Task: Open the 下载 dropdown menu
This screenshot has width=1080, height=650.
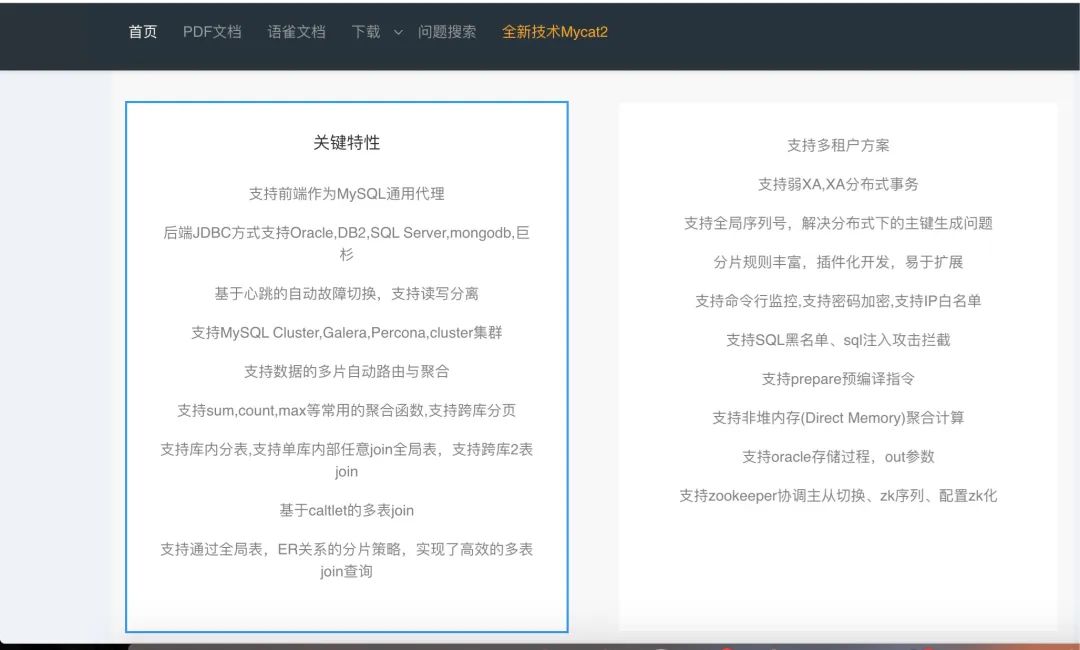Action: tap(366, 32)
